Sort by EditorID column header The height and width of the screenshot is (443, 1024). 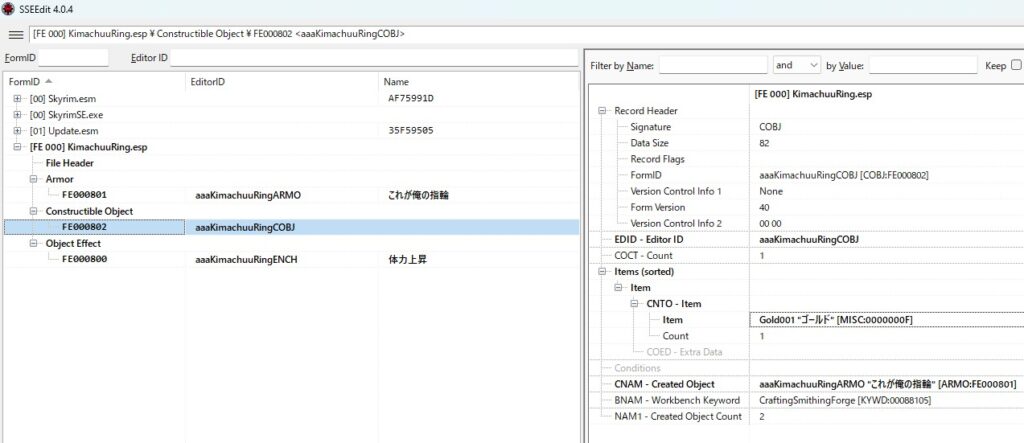211,81
